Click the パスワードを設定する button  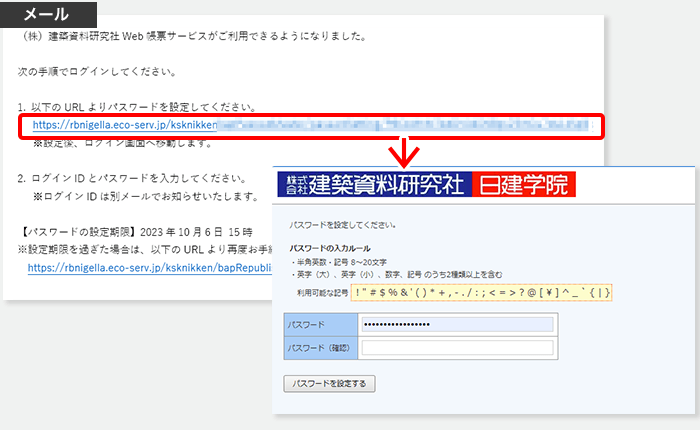(329, 384)
